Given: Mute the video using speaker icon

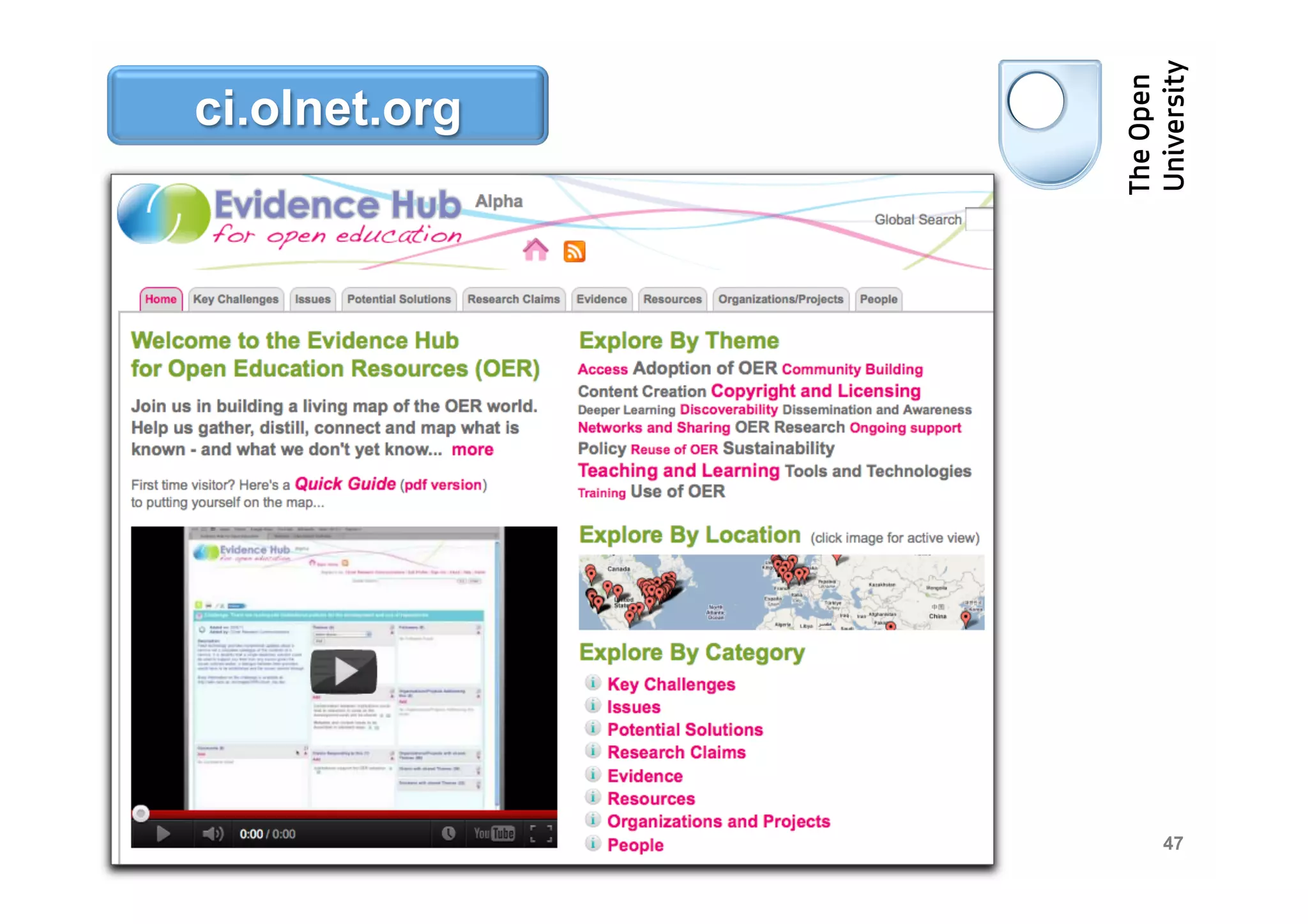Looking at the screenshot, I should 213,833.
